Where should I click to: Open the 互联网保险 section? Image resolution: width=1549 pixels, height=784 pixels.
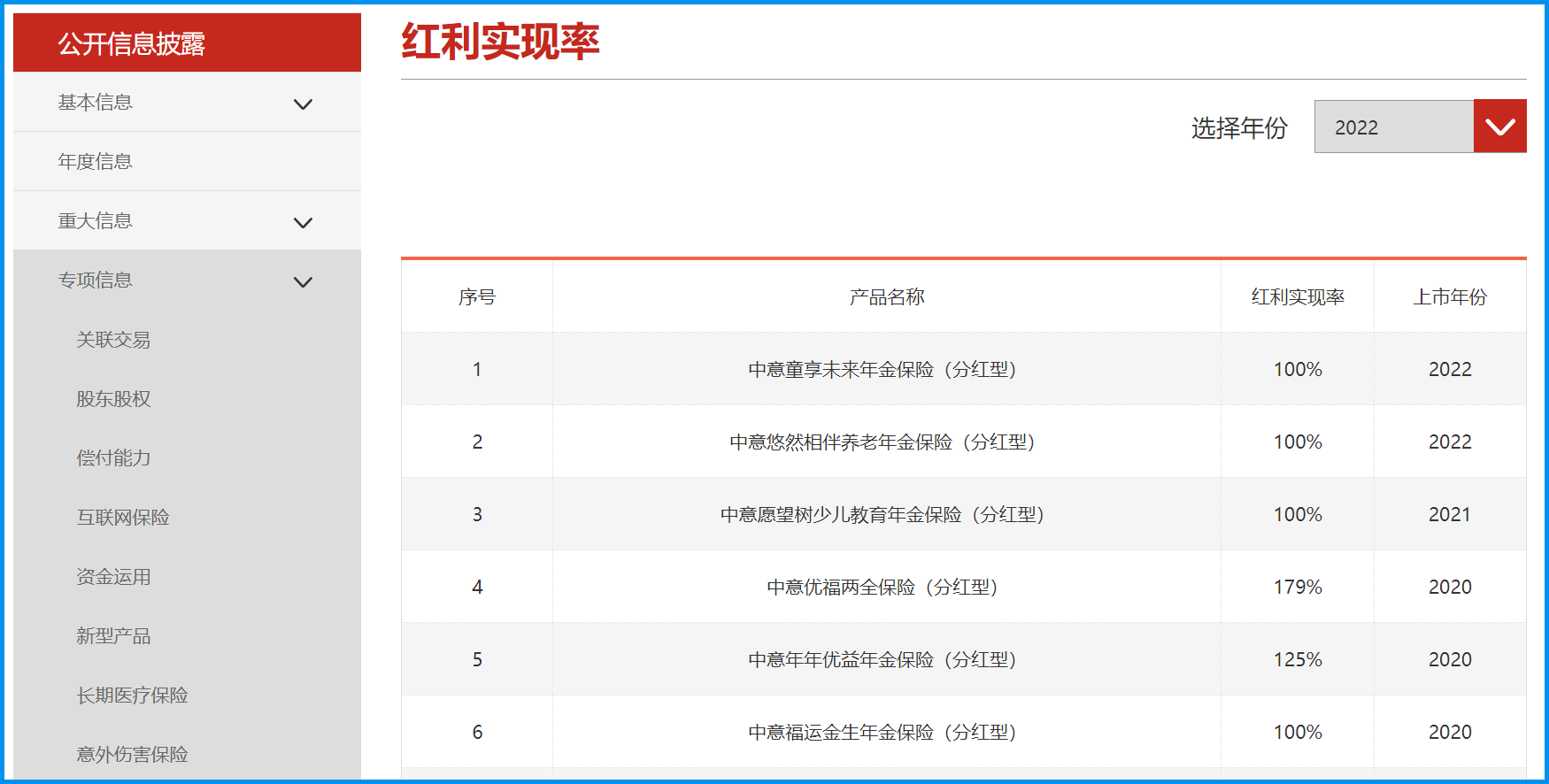pos(123,518)
